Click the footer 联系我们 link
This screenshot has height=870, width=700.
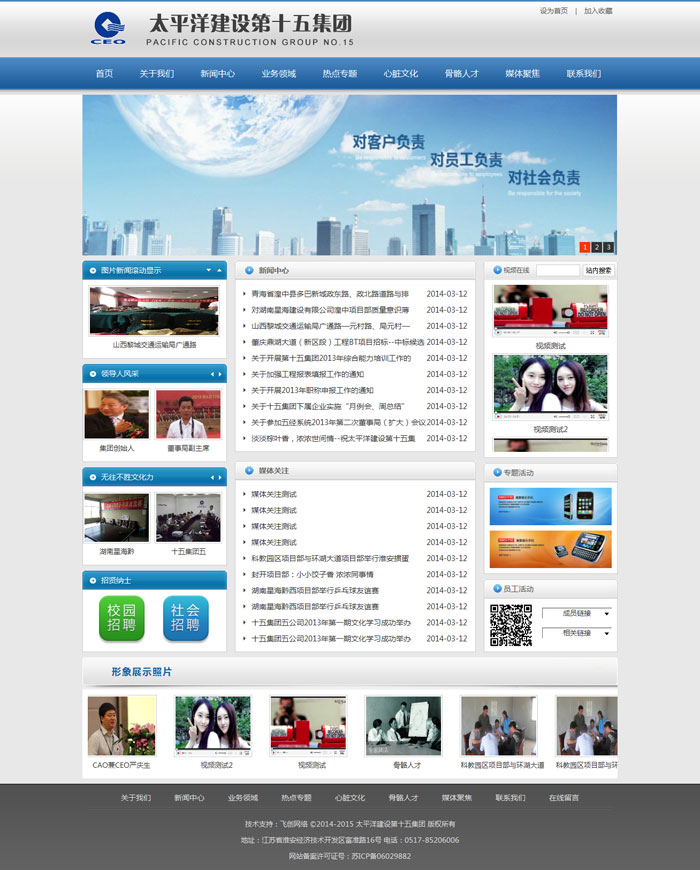pyautogui.click(x=510, y=798)
